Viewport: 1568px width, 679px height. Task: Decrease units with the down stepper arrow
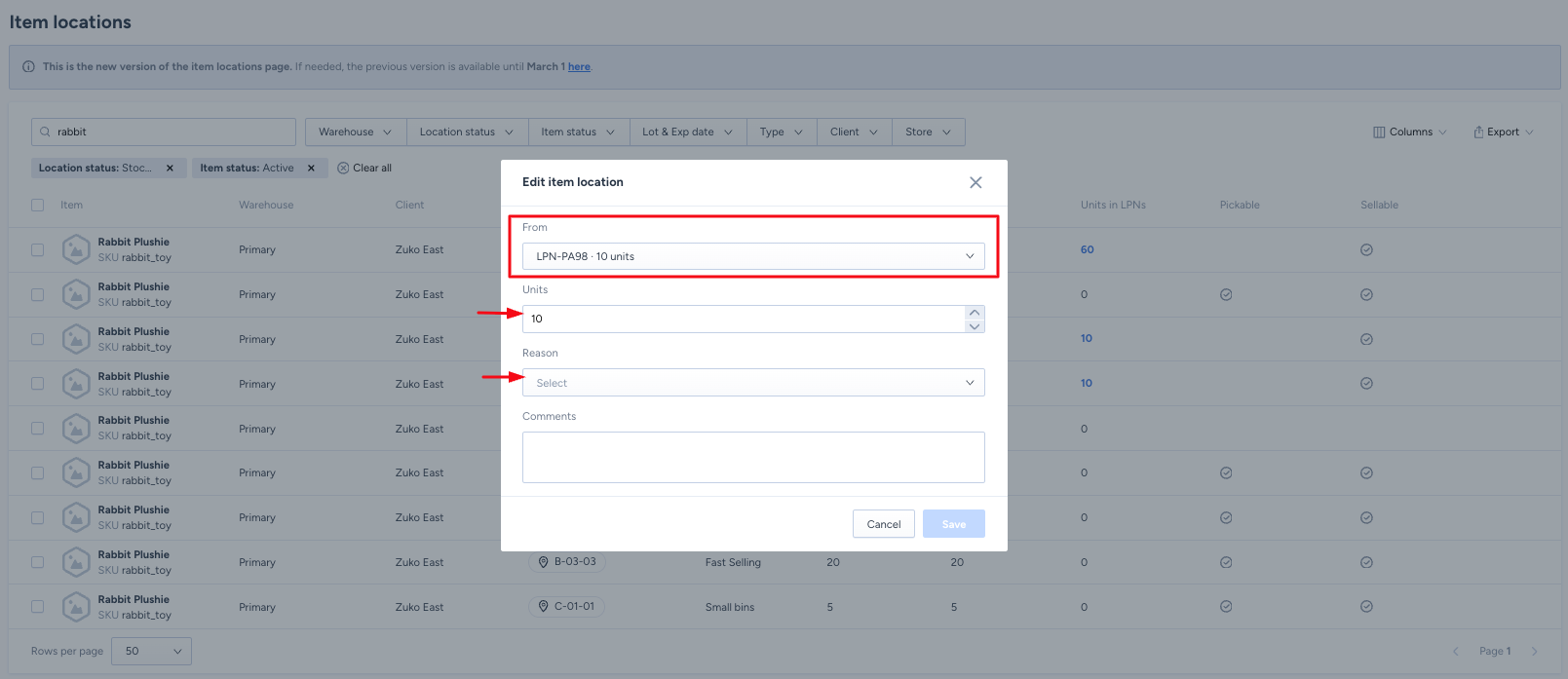(x=974, y=326)
